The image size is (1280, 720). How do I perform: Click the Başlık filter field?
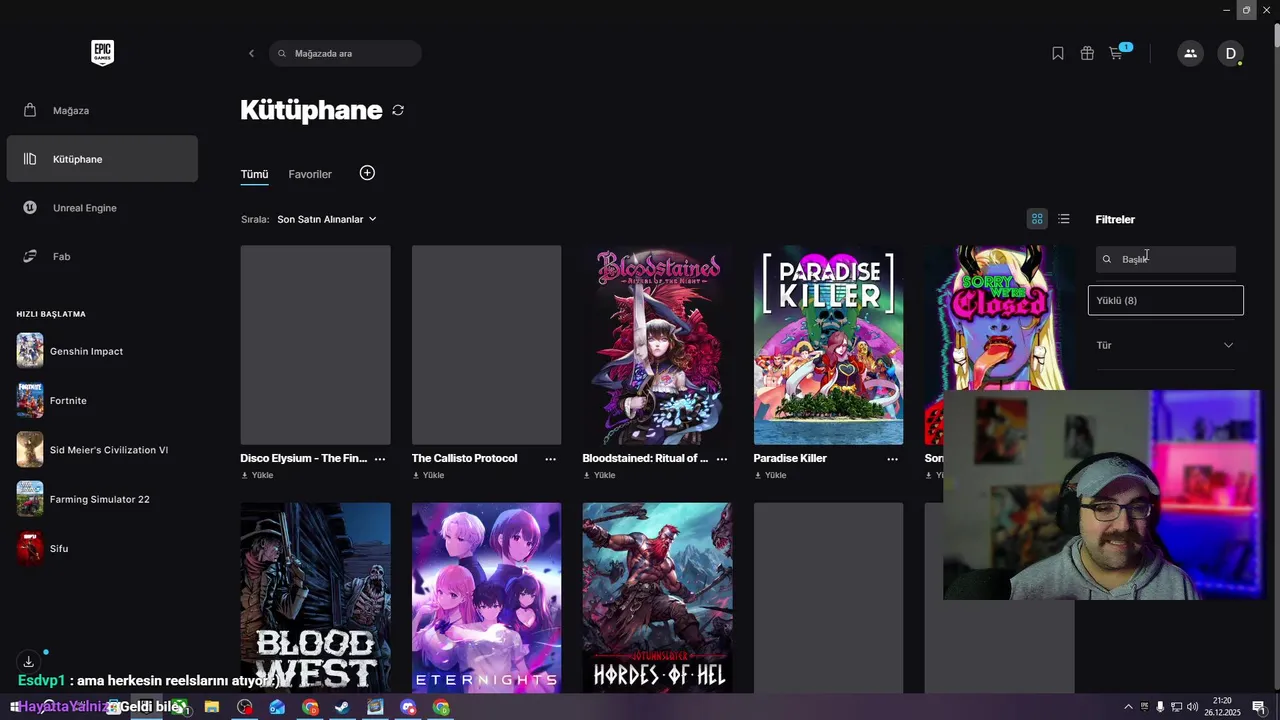(x=1166, y=259)
